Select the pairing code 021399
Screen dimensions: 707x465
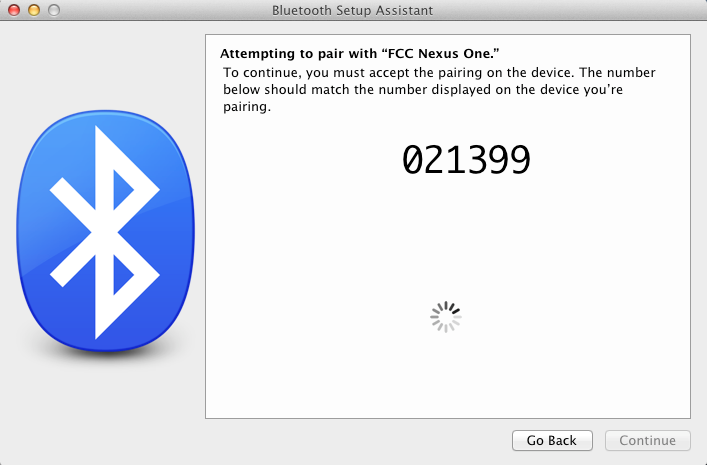(x=466, y=160)
